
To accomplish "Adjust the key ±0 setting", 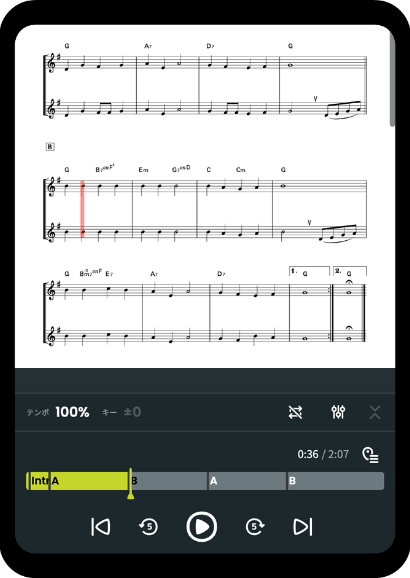I will click(x=132, y=412).
